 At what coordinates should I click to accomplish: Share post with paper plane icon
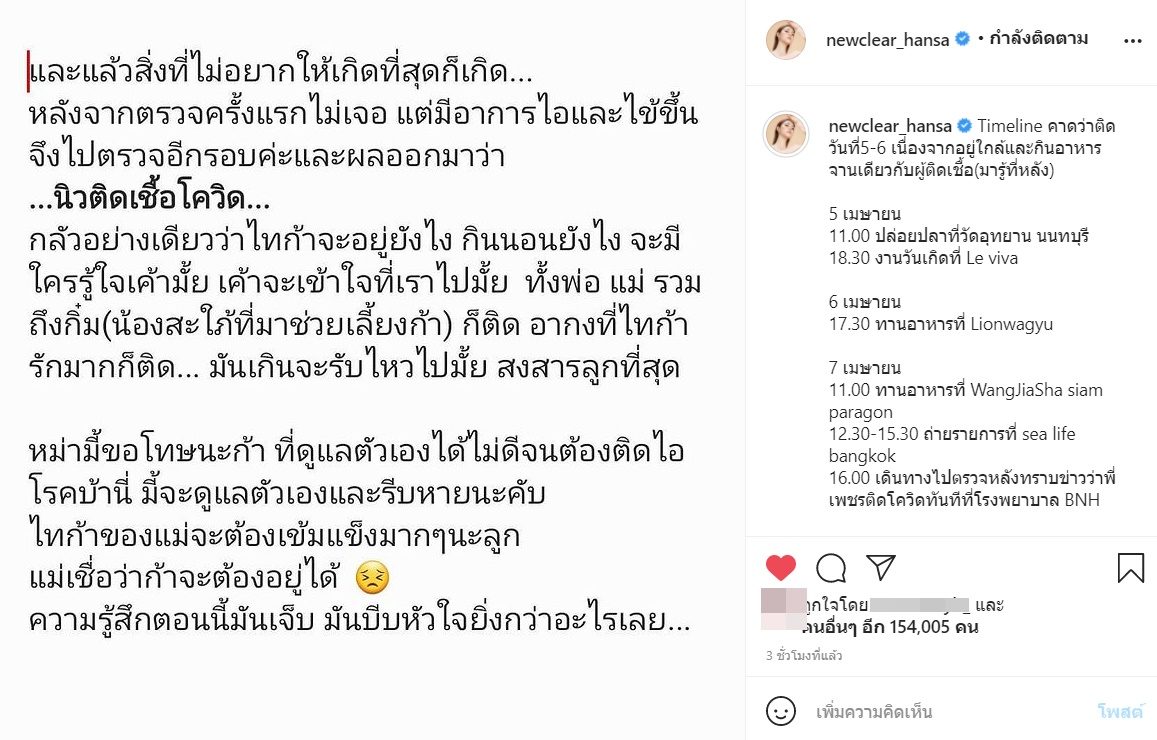point(881,567)
